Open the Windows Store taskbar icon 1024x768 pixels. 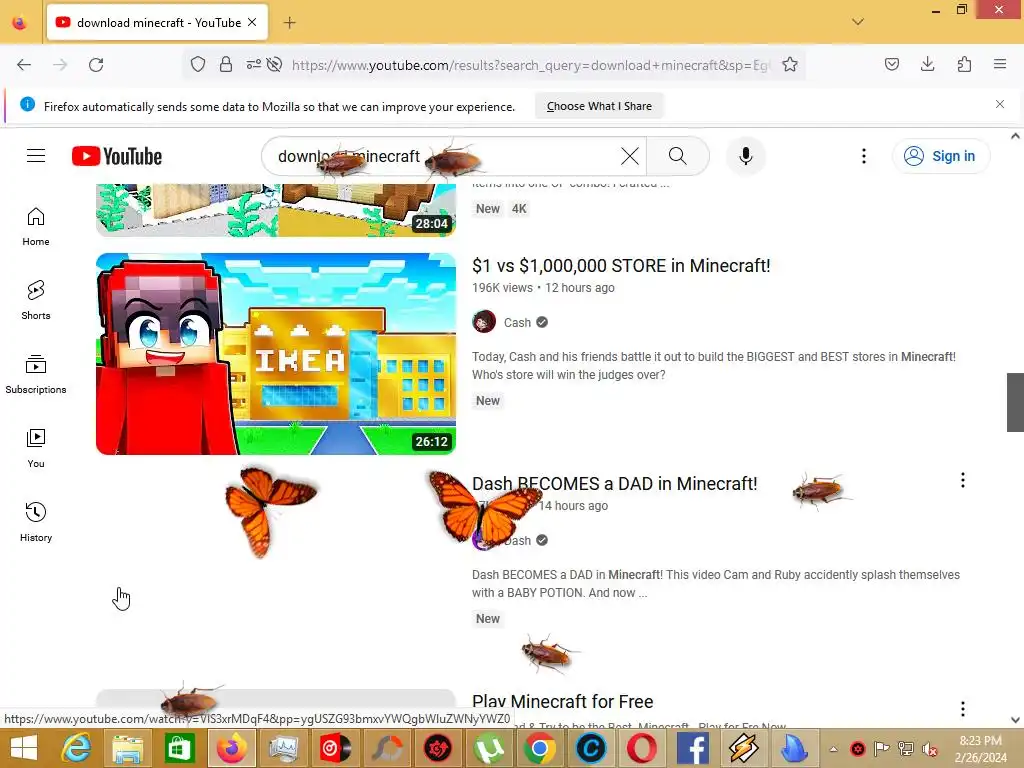pyautogui.click(x=180, y=748)
